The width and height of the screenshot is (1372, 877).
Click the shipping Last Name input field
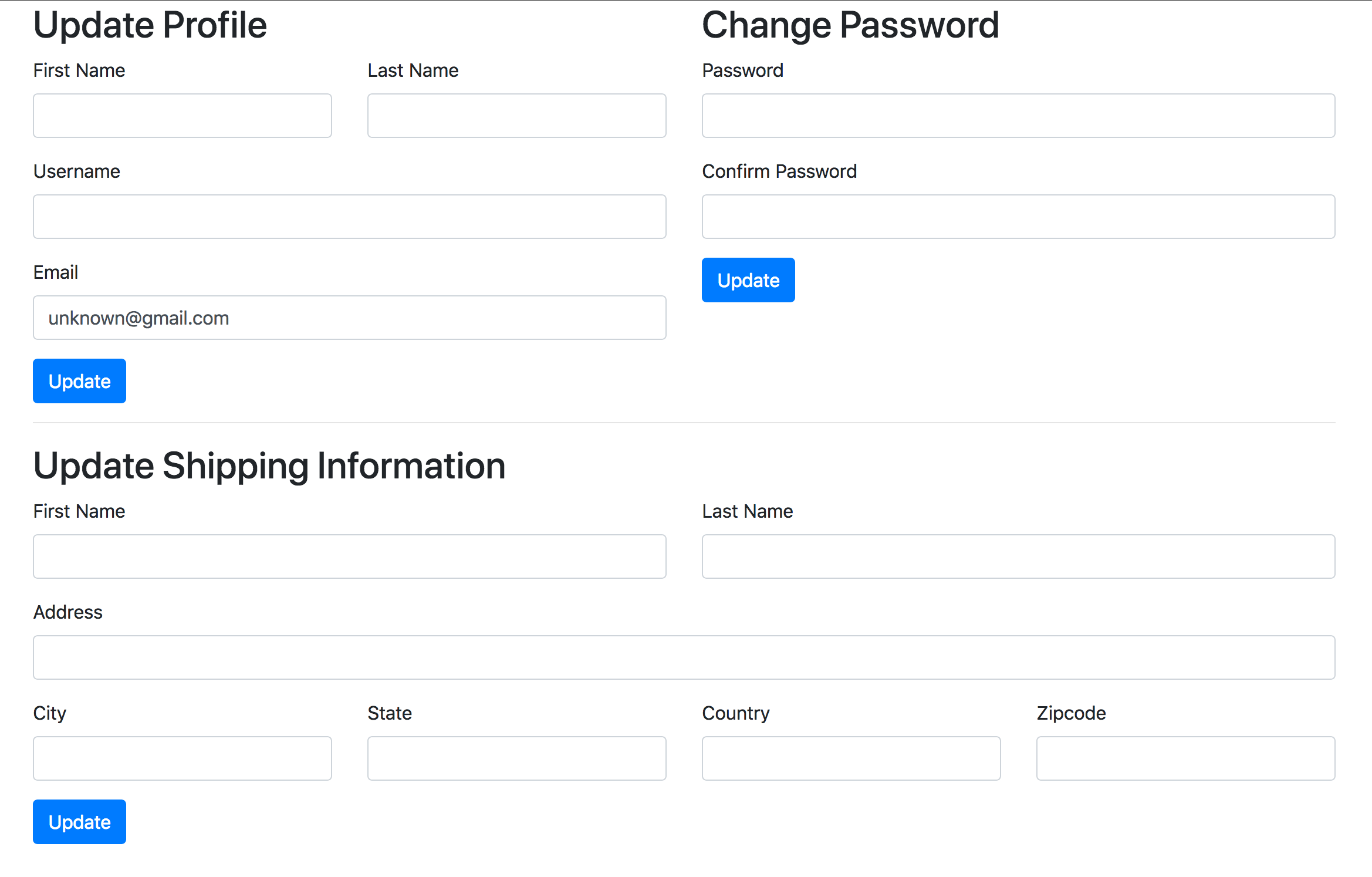1019,556
